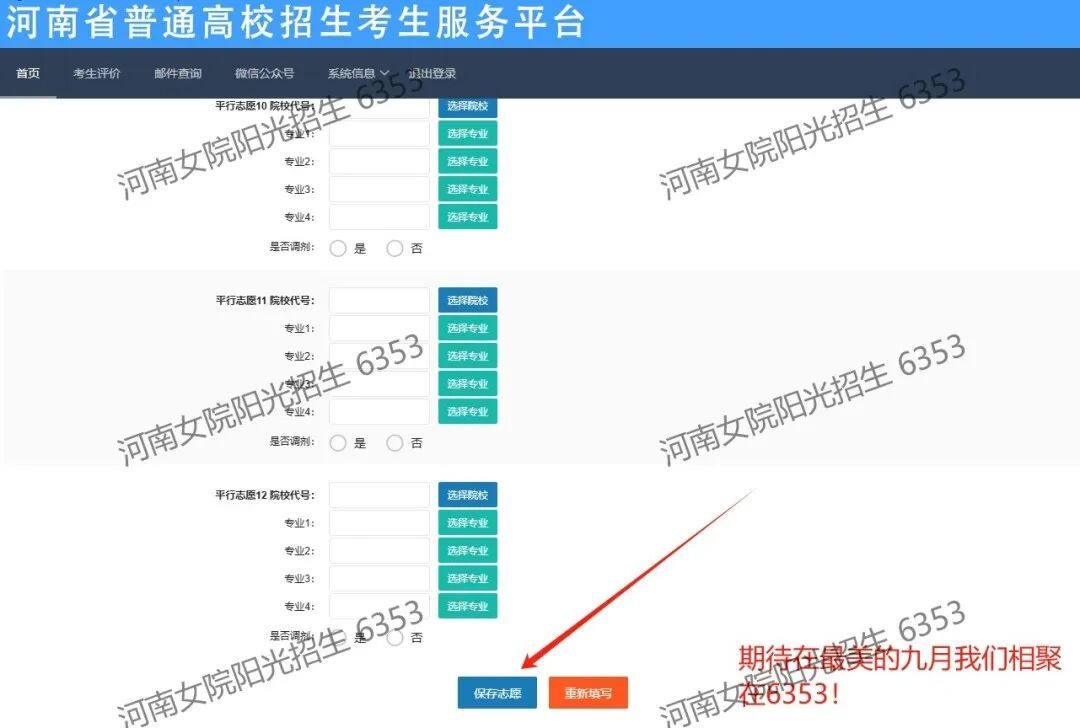1080x728 pixels.
Task: Choose 是 for 平行志愿11 是否调剂
Action: click(x=338, y=442)
